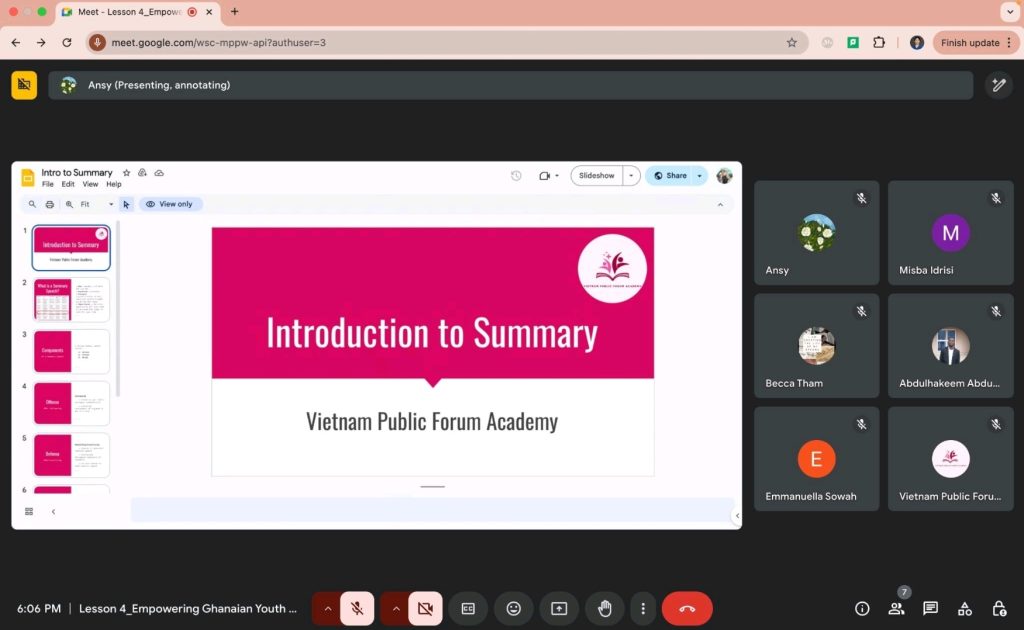Expand audio settings arrow beside microphone
This screenshot has width=1024, height=630.
[327, 608]
